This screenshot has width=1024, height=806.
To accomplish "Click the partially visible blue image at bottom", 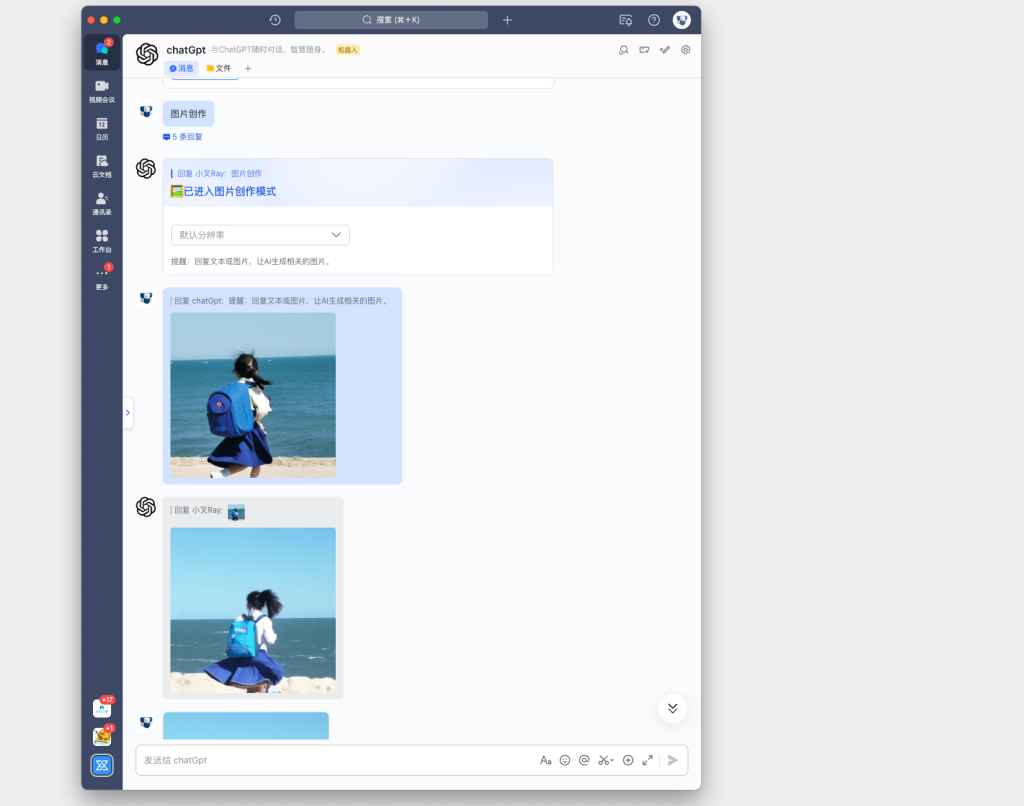I will (x=246, y=726).
